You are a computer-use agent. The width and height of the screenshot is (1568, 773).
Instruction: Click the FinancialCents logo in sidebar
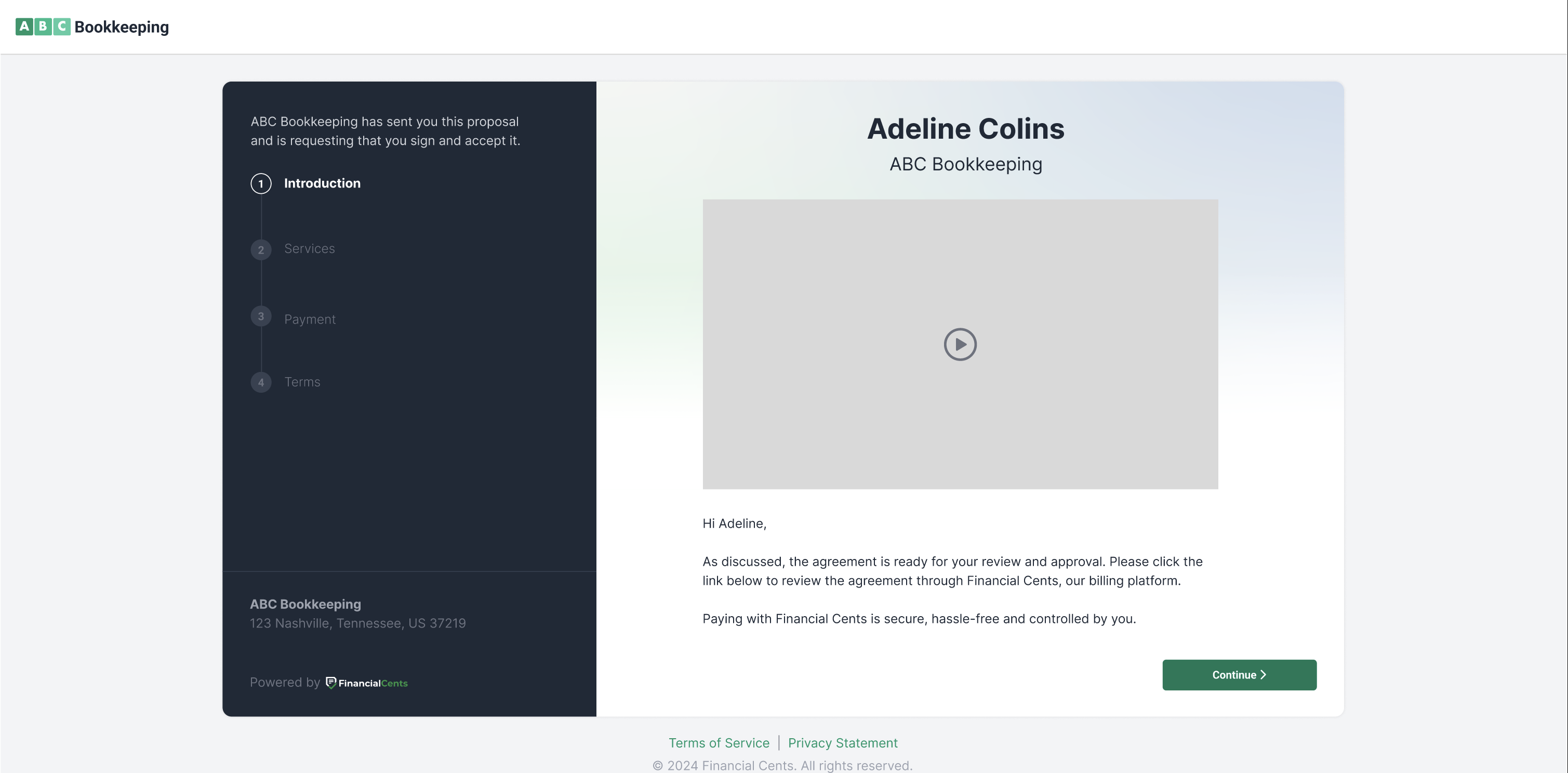(x=366, y=683)
